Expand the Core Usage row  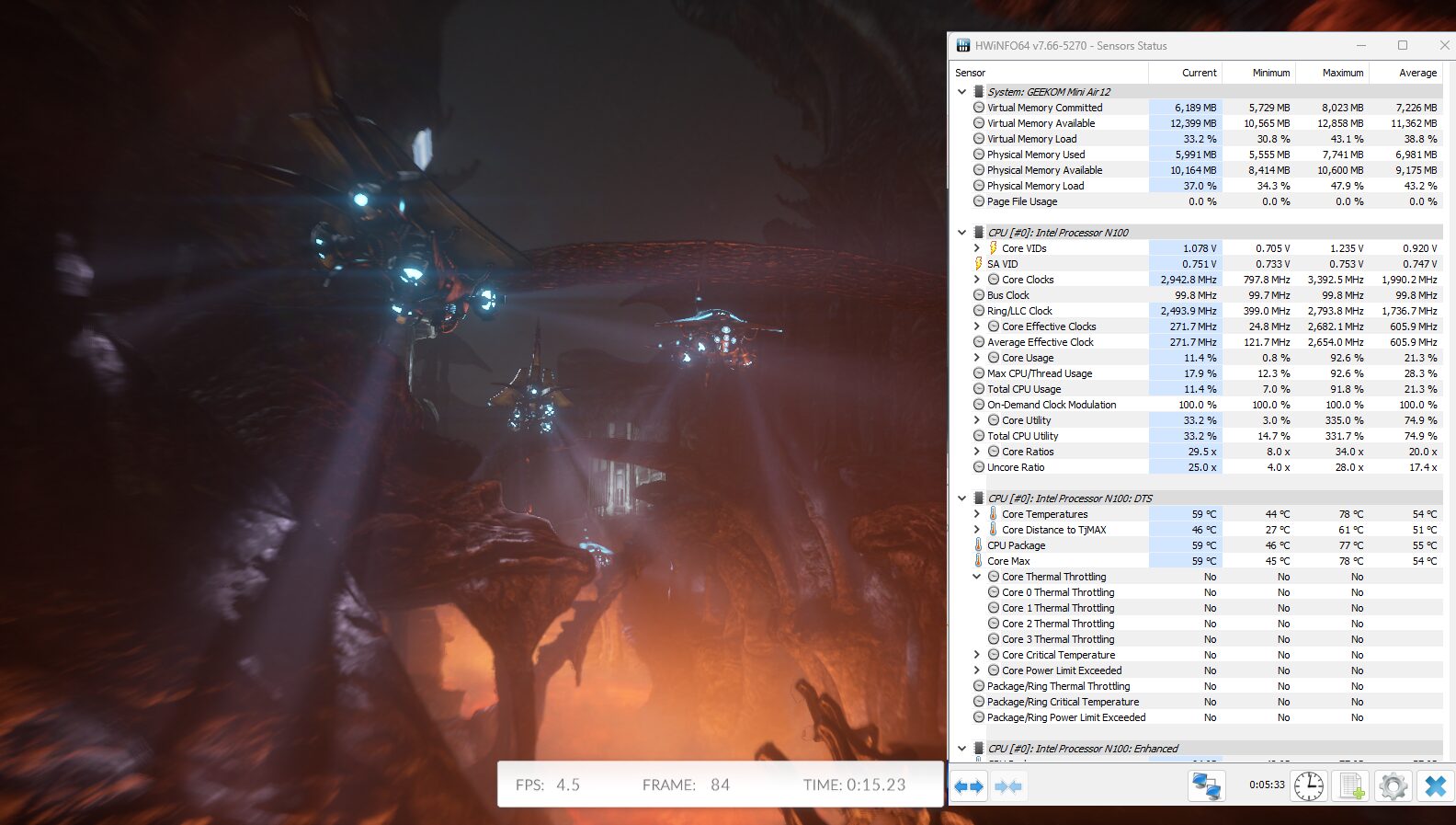click(x=976, y=358)
